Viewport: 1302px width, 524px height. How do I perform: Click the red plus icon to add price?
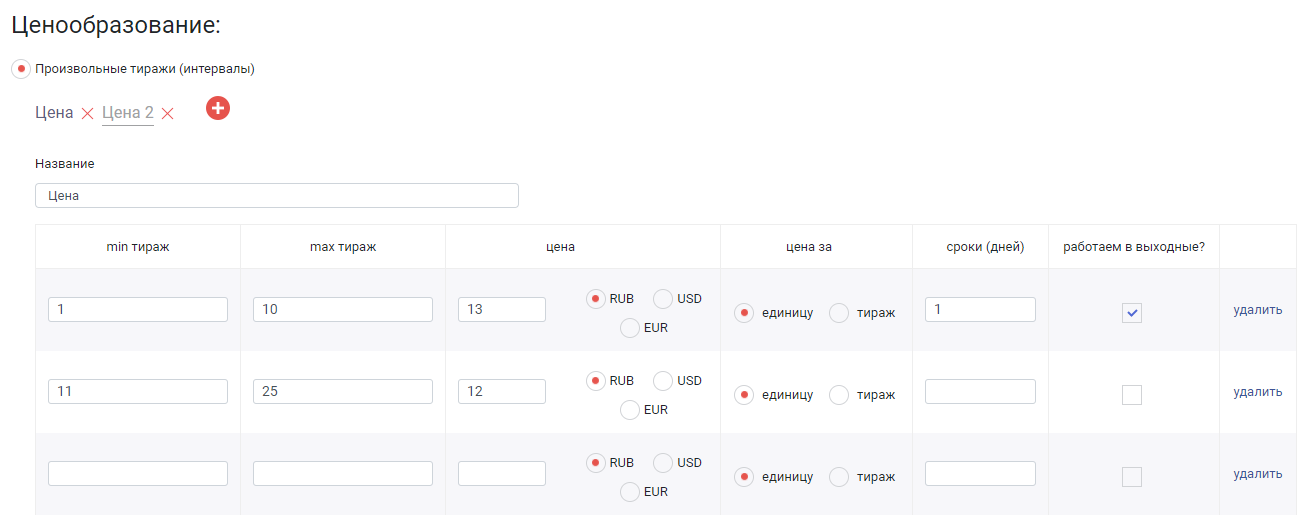click(218, 108)
